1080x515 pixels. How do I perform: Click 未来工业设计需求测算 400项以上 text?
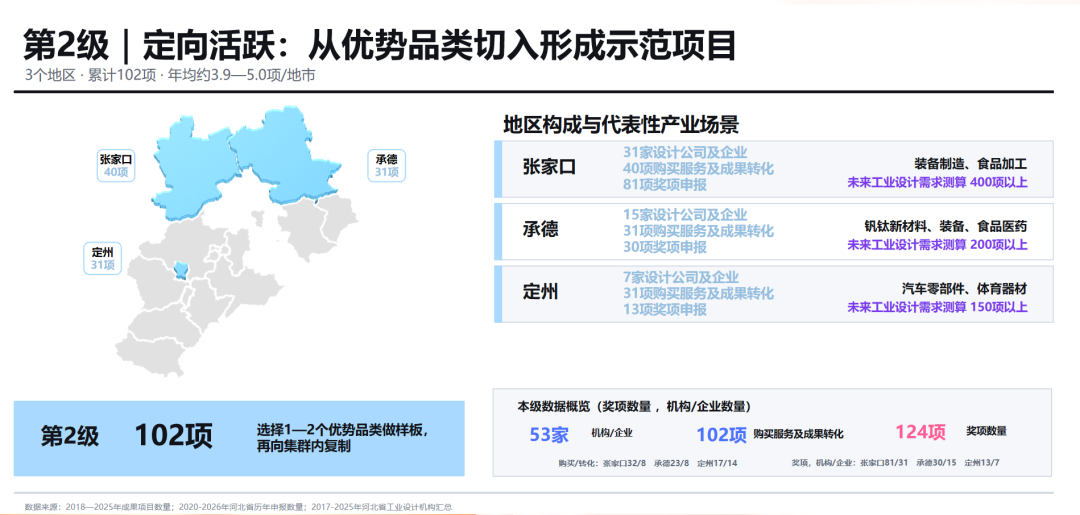coord(937,182)
